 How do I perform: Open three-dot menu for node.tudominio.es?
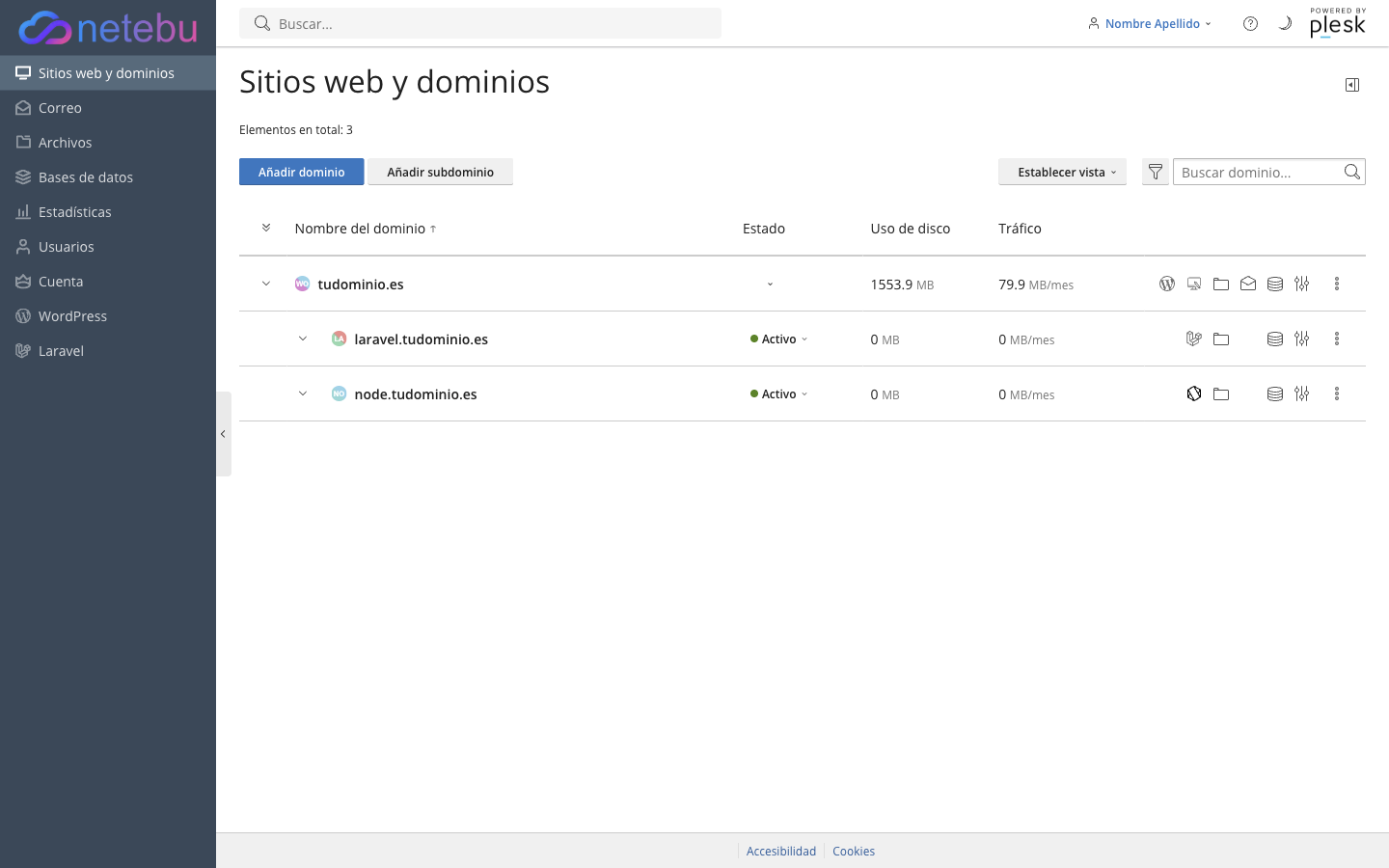tap(1337, 393)
